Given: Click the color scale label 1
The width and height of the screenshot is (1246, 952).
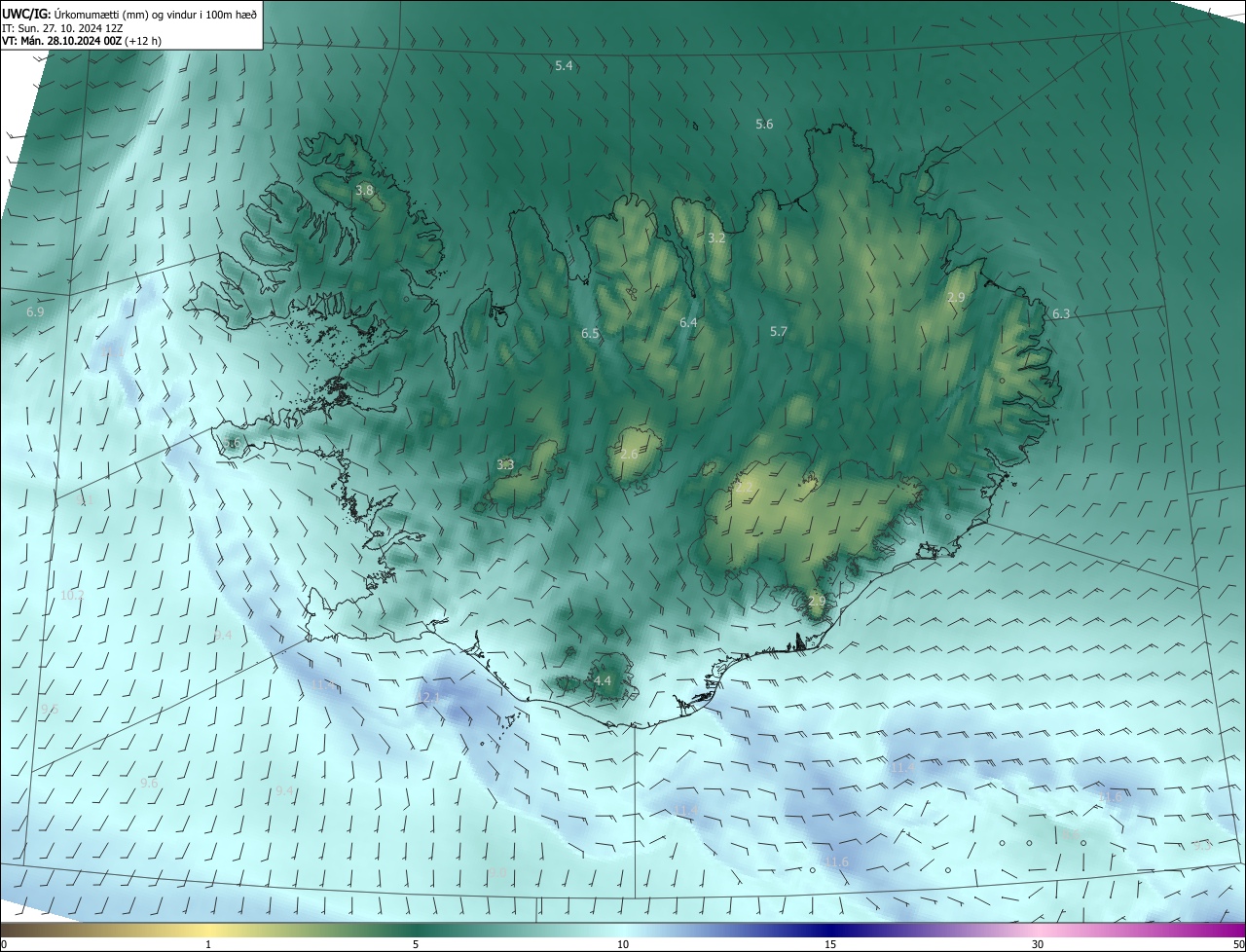Looking at the screenshot, I should (x=208, y=944).
